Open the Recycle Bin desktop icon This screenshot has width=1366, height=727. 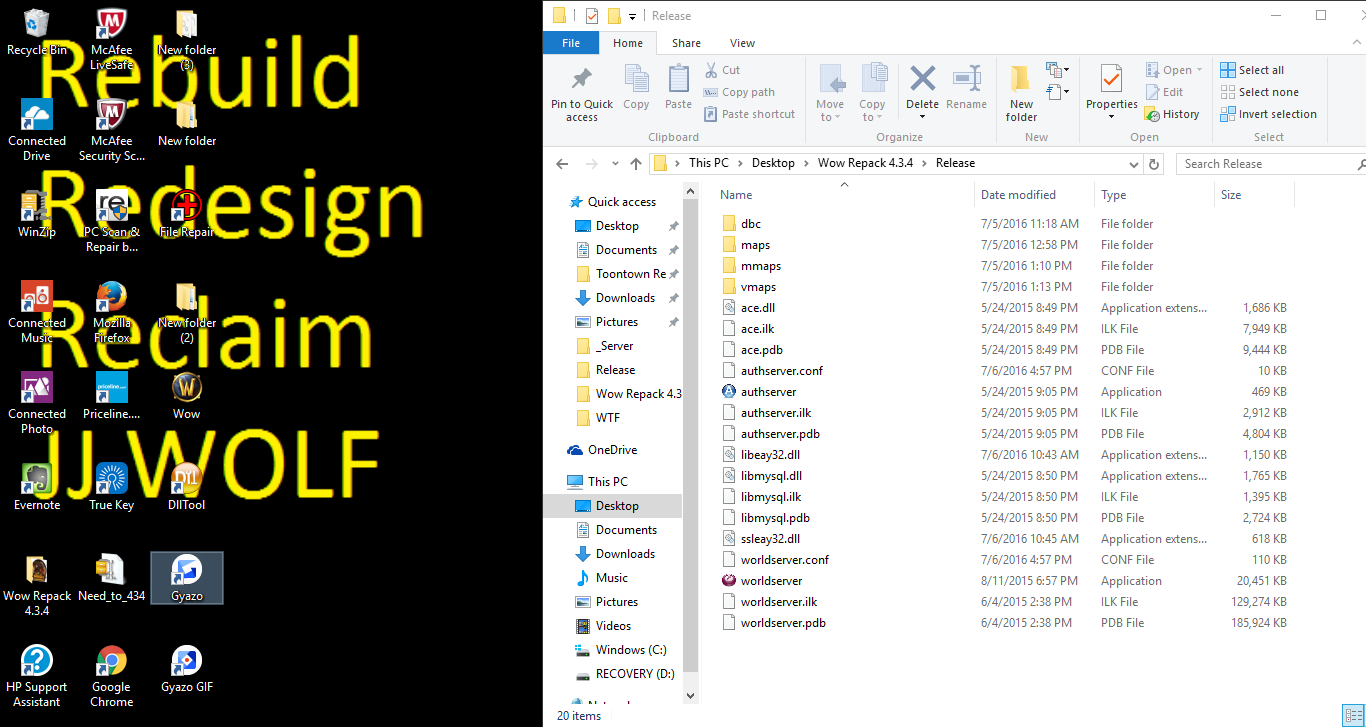(x=37, y=33)
